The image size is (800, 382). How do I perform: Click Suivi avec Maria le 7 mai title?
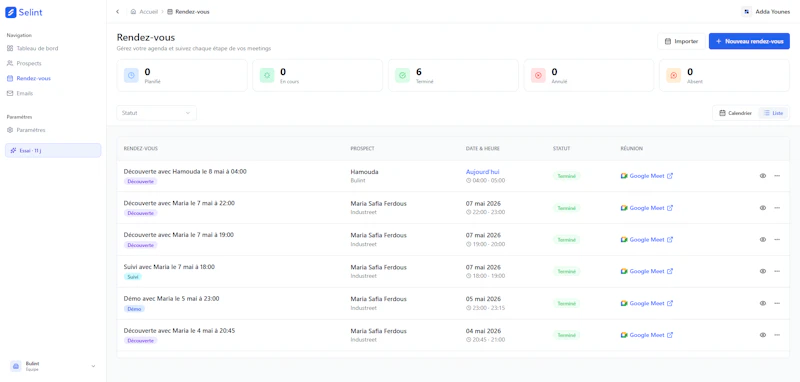[169, 267]
